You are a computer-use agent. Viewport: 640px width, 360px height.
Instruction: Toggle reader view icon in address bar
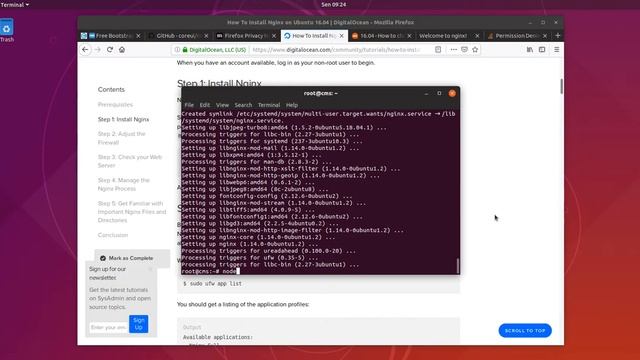click(438, 49)
